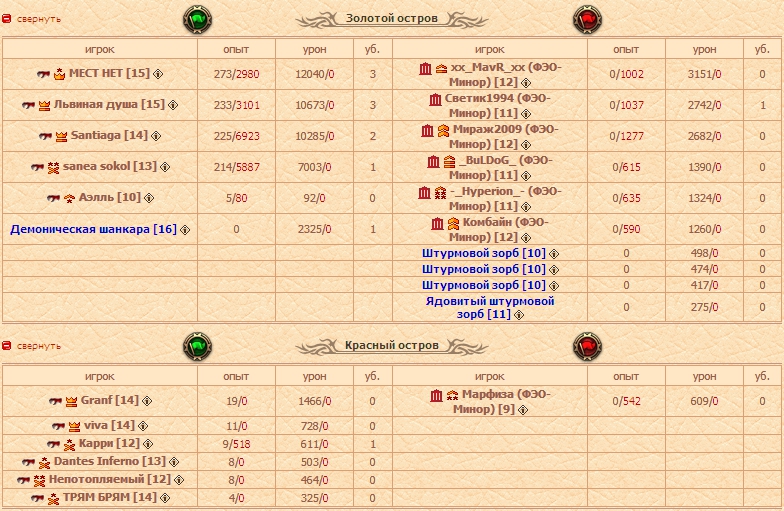Open info icon next to Непотопляемый [12]
Screen dimensions: 784x511
pyautogui.click(x=179, y=480)
